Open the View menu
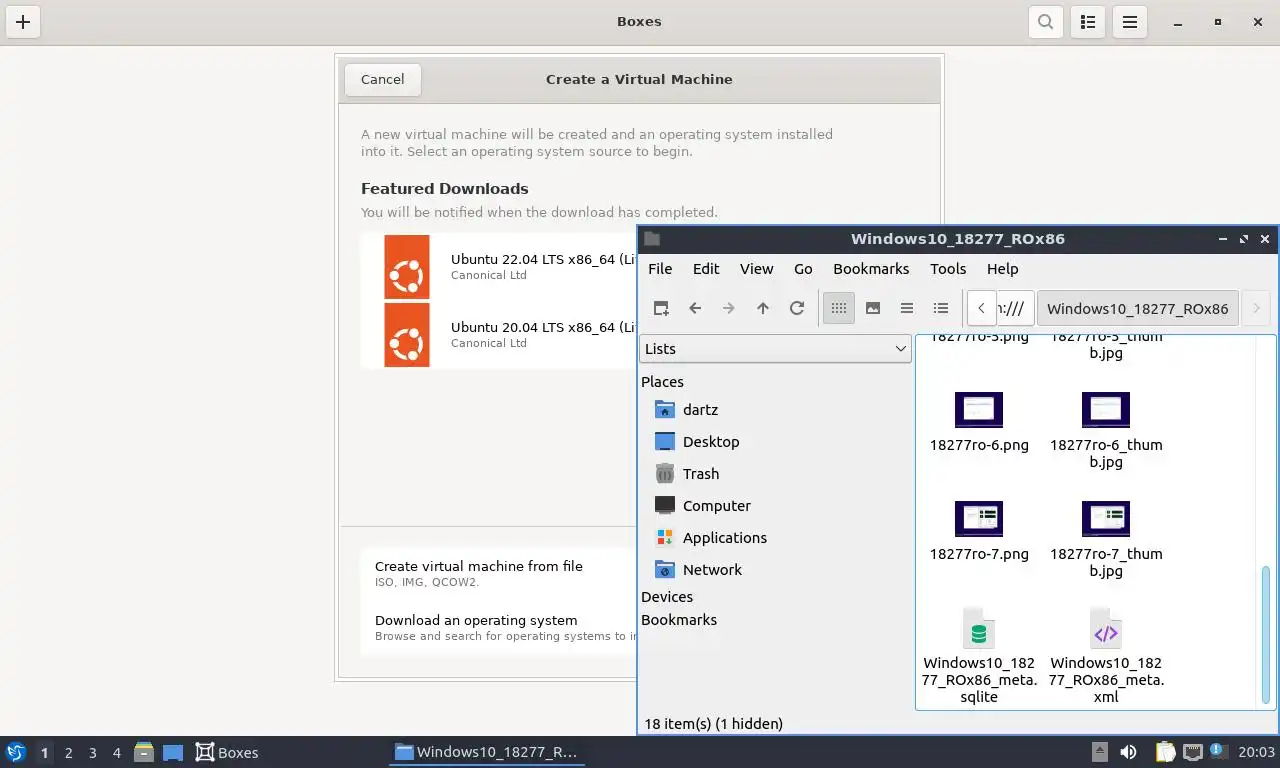This screenshot has height=768, width=1280. (756, 268)
